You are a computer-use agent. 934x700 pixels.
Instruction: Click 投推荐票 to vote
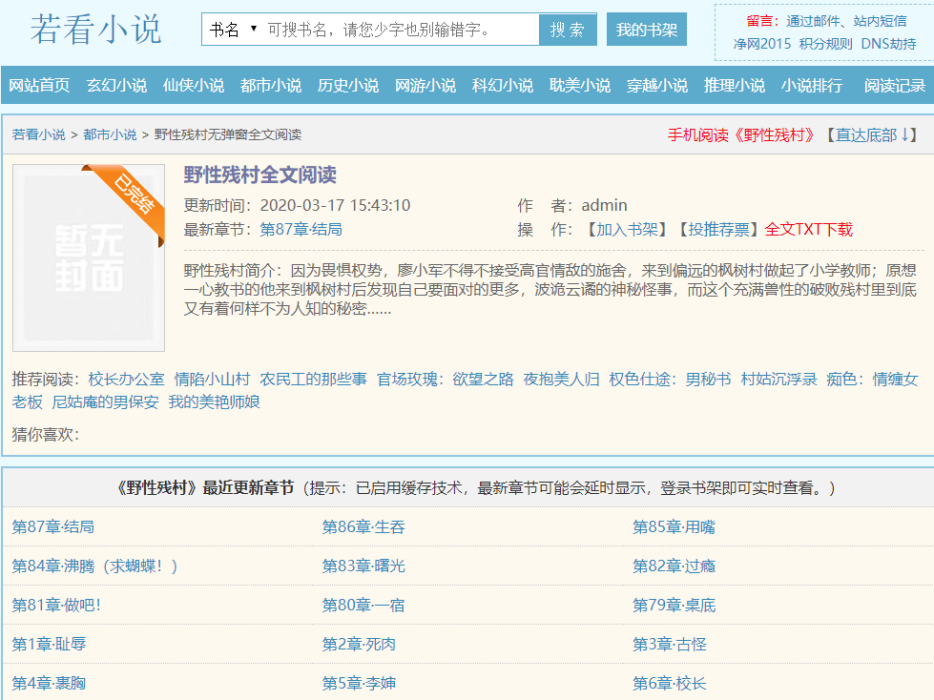coord(719,229)
